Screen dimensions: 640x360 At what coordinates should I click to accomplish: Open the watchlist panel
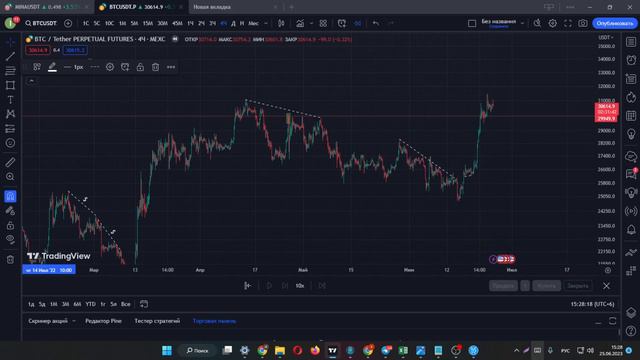pyautogui.click(x=631, y=42)
